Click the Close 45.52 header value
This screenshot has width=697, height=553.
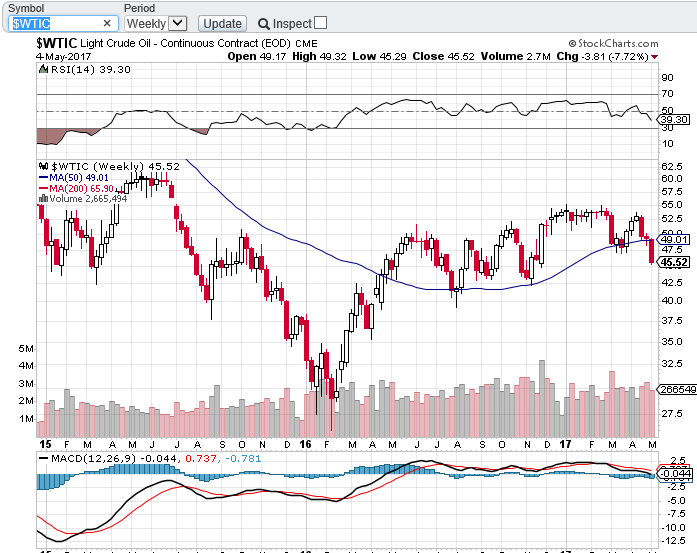pyautogui.click(x=443, y=56)
